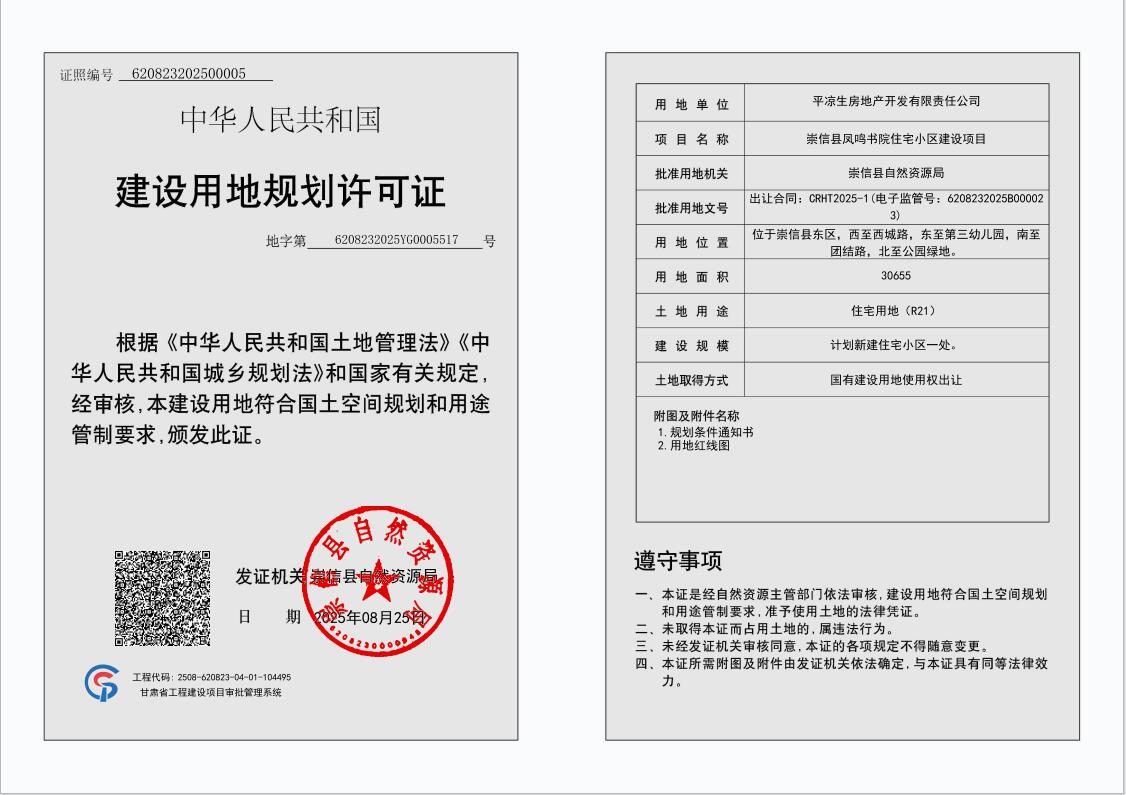This screenshot has width=1126, height=795.
Task: Click the blue Gansu approval system logo
Action: click(101, 683)
